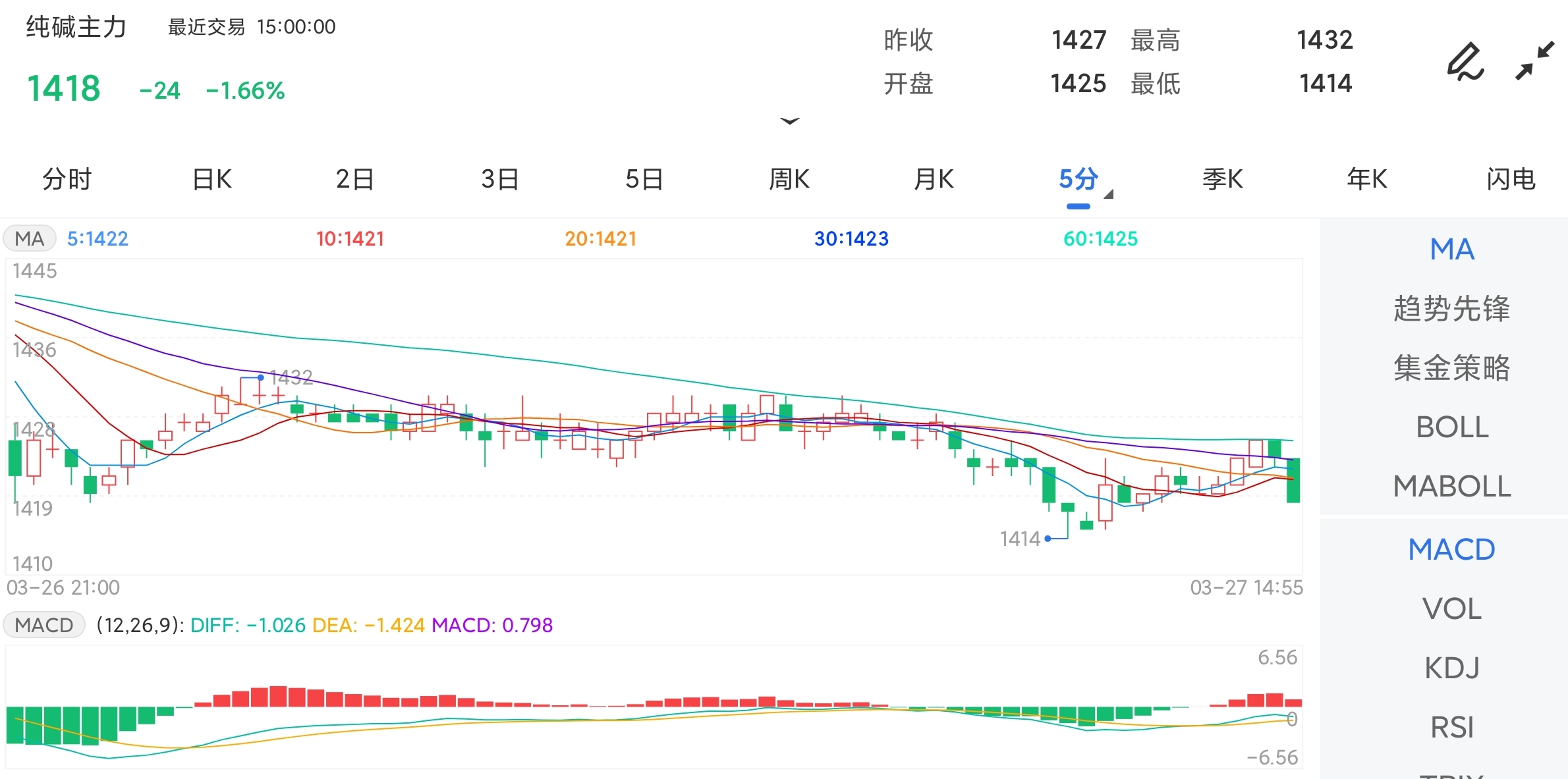Click the 1432 high marker on the chart

[291, 377]
